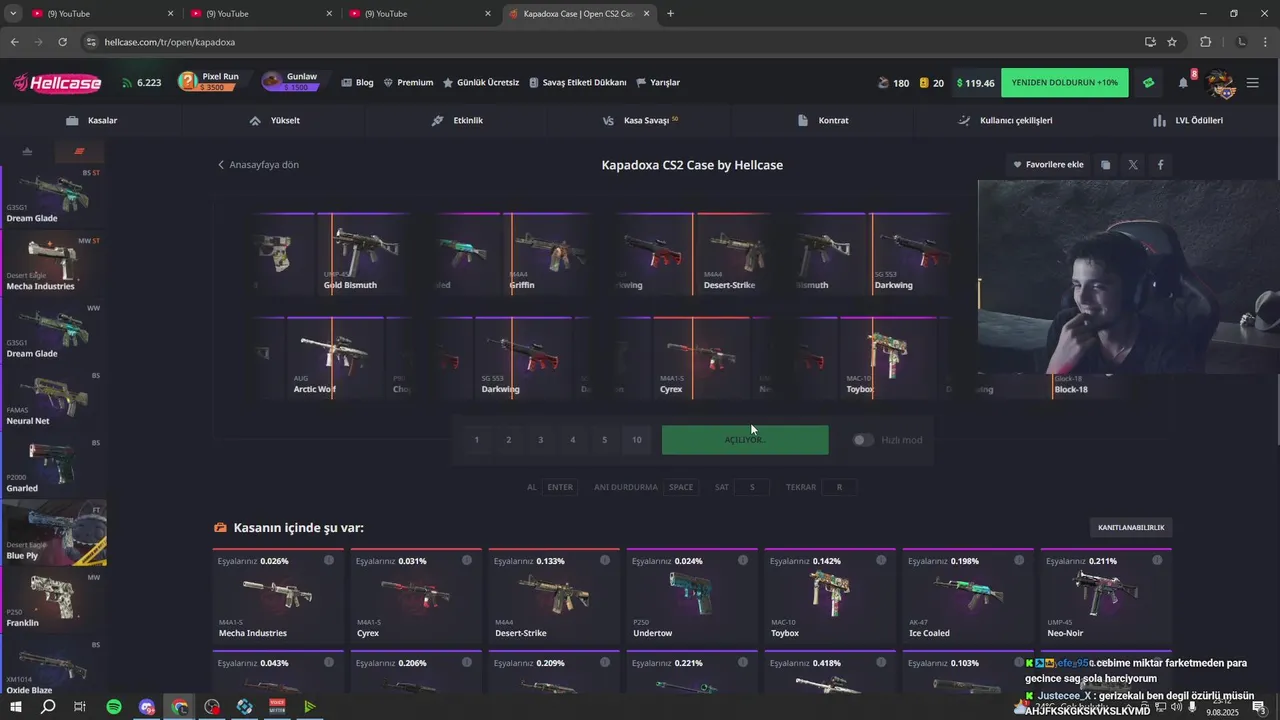Open the Gunlaw event
This screenshot has height=720, width=1280.
[291, 82]
